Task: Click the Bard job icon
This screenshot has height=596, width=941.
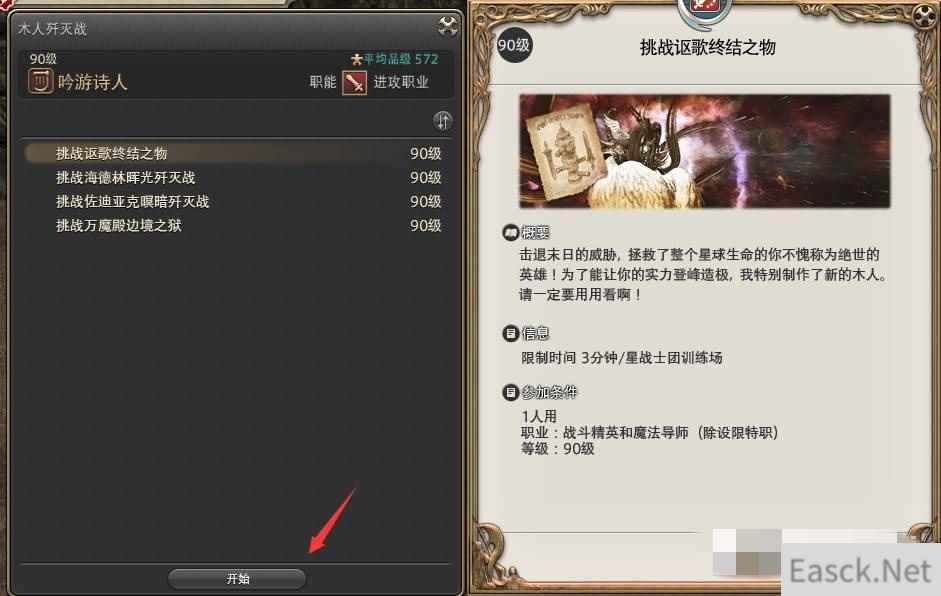Action: coord(40,81)
